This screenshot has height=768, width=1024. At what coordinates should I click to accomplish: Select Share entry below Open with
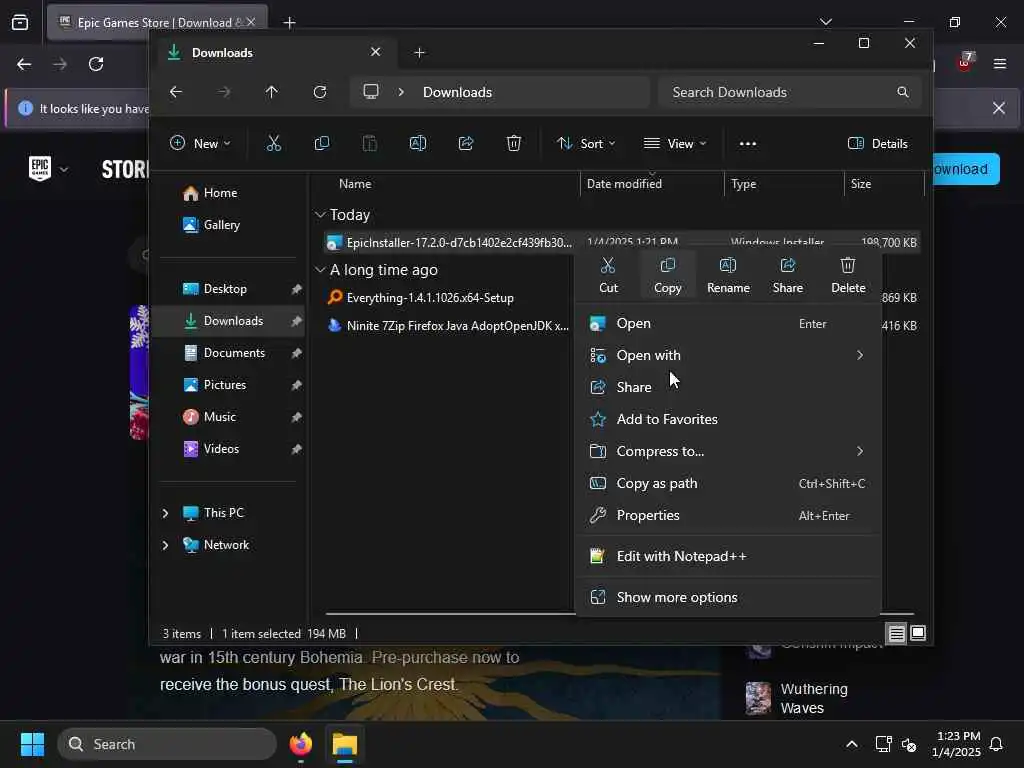click(x=728, y=387)
